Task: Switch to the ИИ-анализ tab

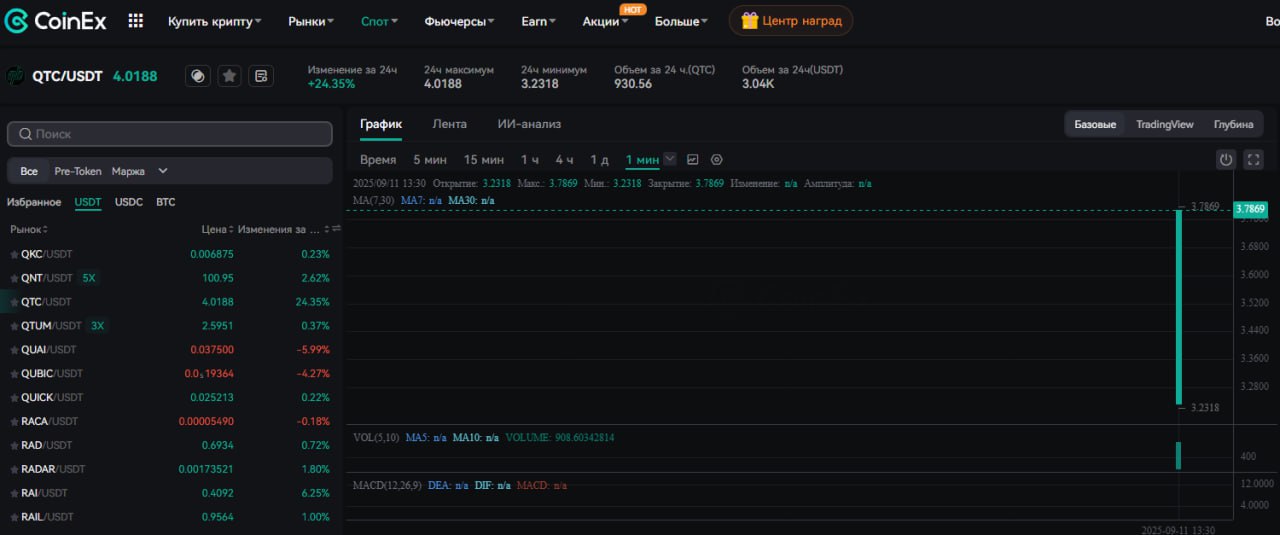Action: pyautogui.click(x=529, y=124)
